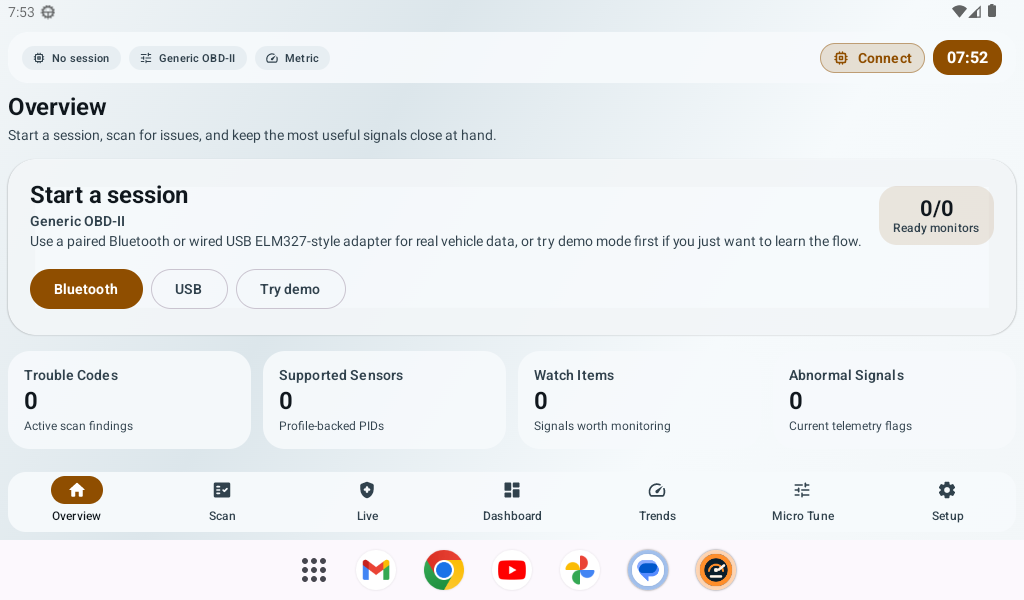This screenshot has height=600, width=1024.
Task: Choose the Bluetooth connection option
Action: coord(86,288)
